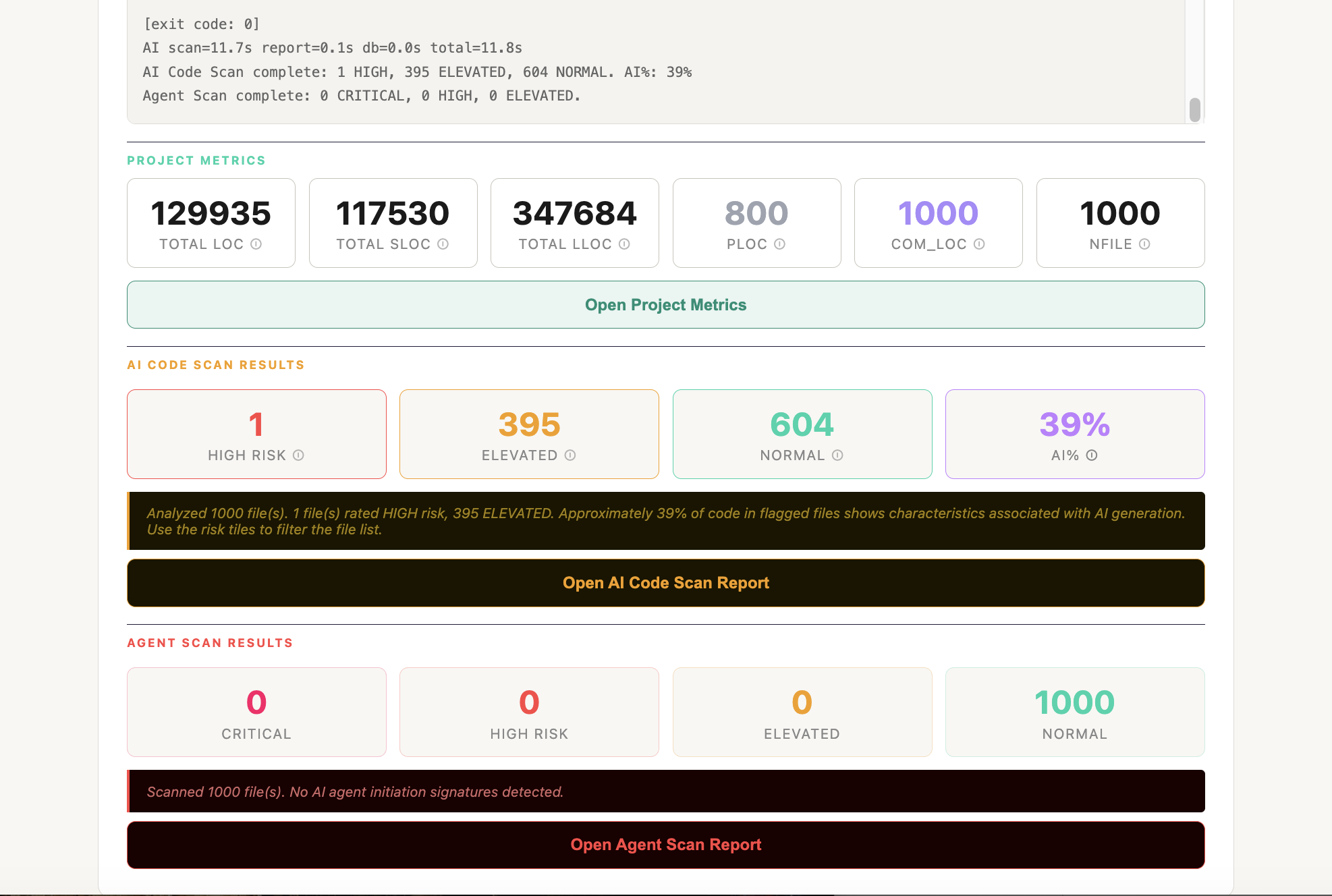Open AI Code Scan Report
This screenshot has width=1332, height=896.
click(x=666, y=583)
